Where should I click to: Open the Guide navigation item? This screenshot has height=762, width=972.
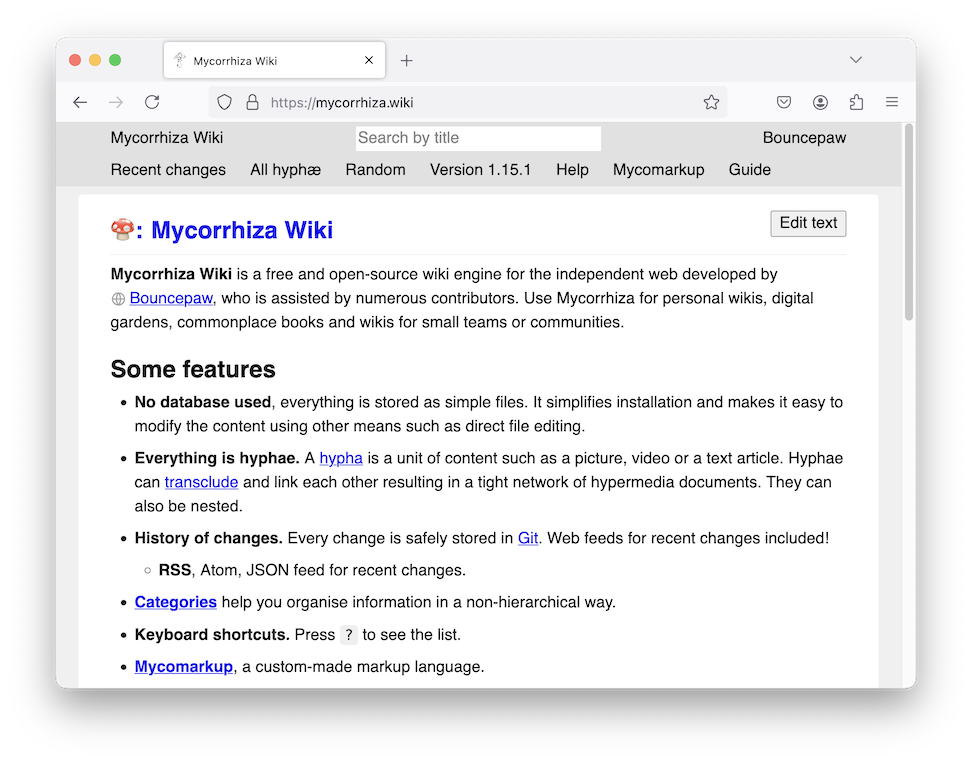pyautogui.click(x=749, y=170)
